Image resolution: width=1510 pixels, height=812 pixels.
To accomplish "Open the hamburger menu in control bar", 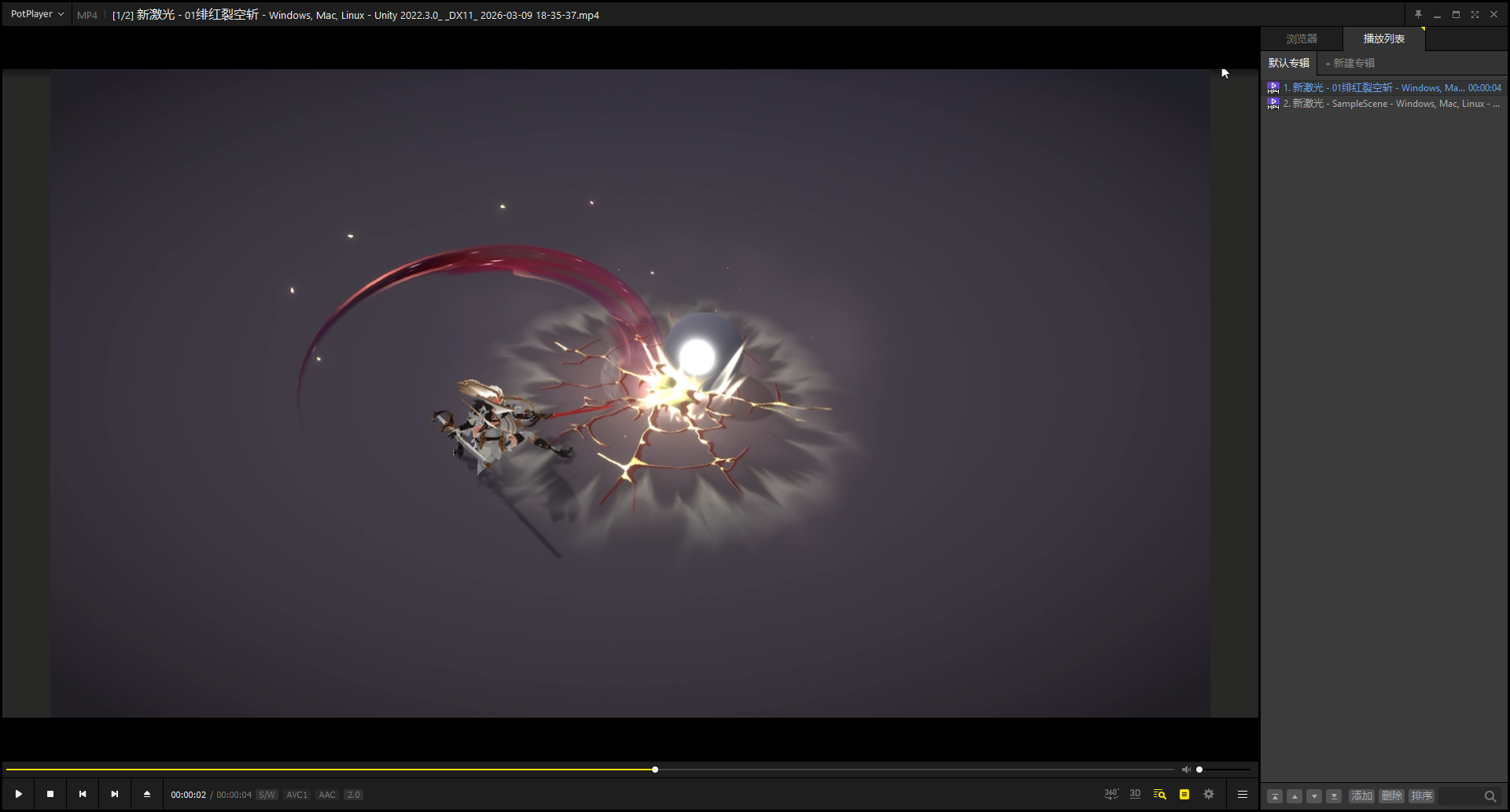I will click(1243, 794).
